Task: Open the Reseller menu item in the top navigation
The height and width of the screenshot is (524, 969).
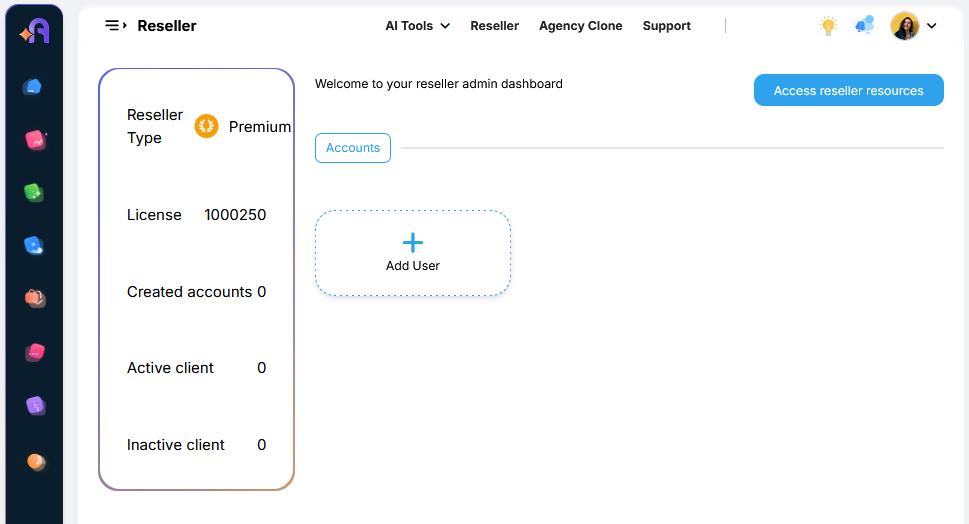Action: click(494, 26)
